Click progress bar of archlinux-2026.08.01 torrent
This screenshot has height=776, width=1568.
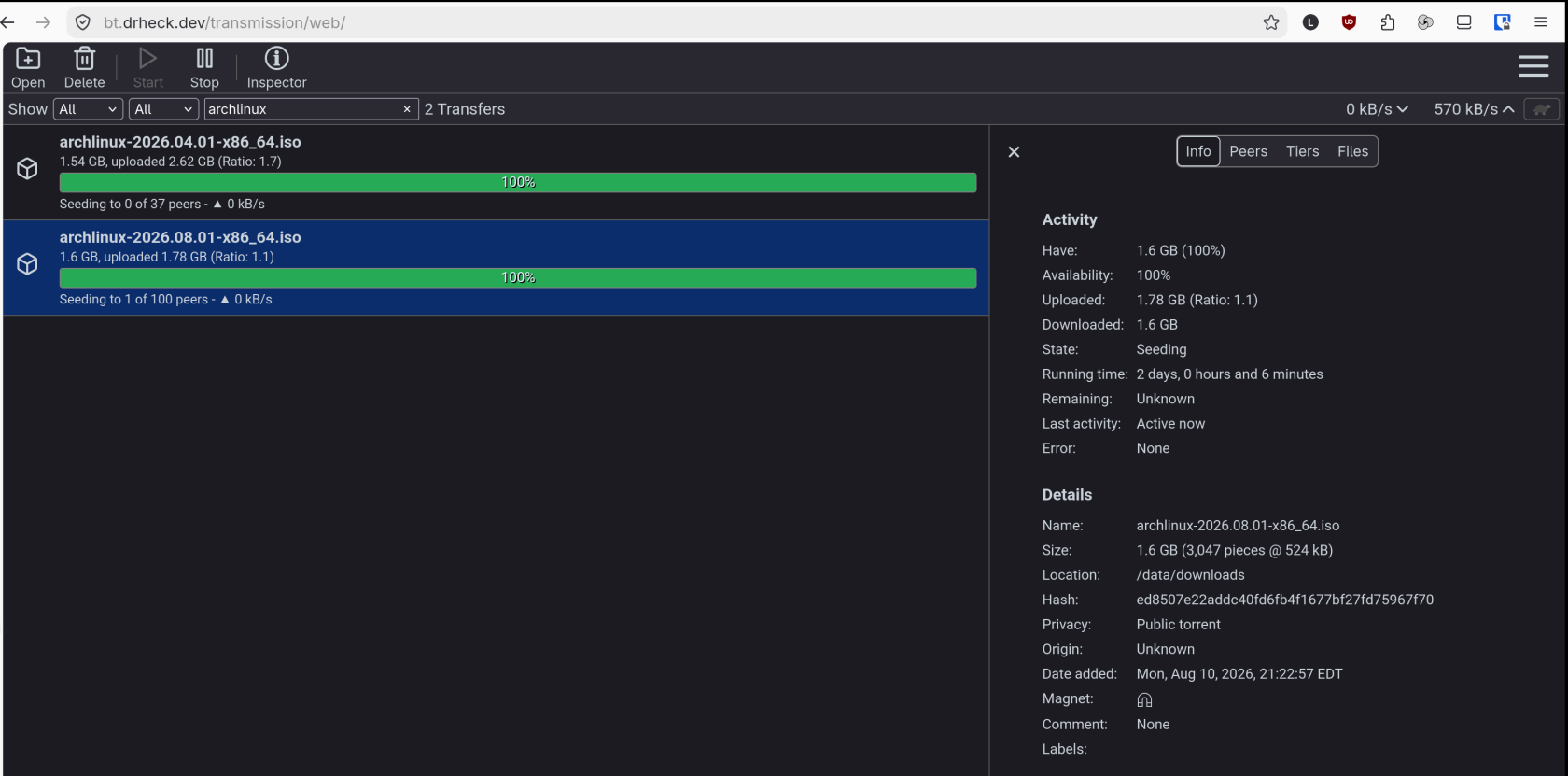pyautogui.click(x=518, y=278)
